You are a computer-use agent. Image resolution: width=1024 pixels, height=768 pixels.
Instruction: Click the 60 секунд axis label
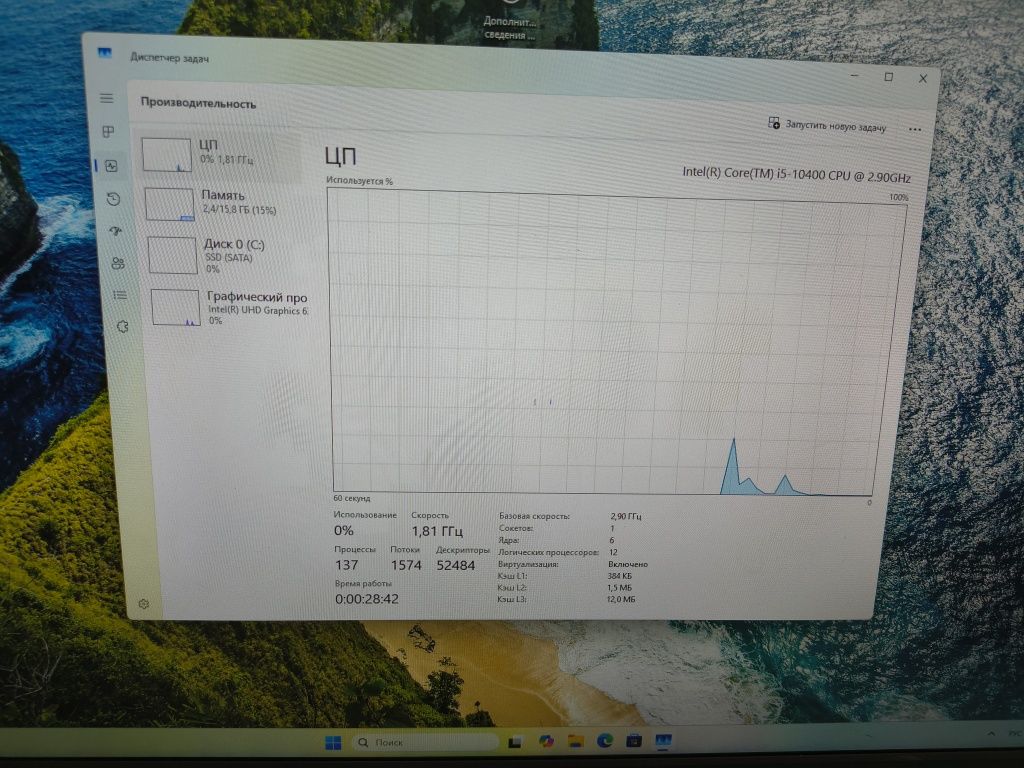(351, 498)
